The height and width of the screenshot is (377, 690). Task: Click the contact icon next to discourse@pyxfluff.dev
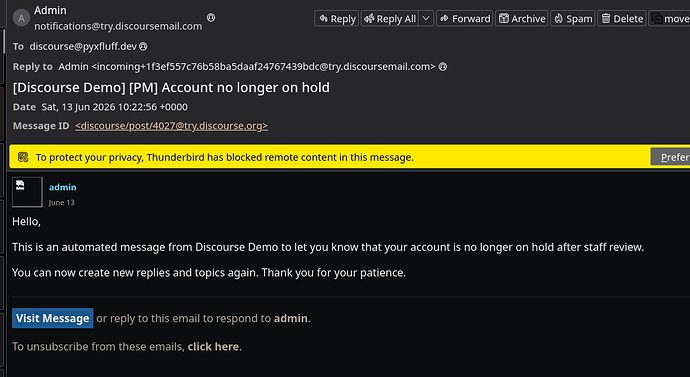click(143, 46)
